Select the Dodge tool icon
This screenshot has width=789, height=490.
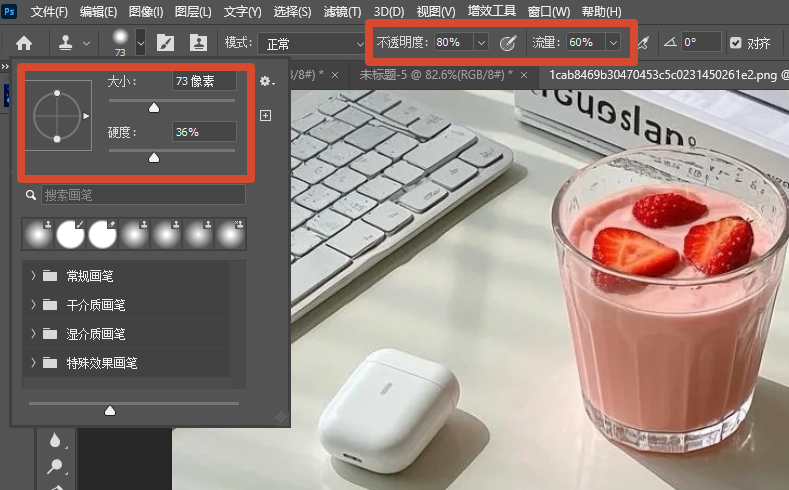[x=55, y=467]
